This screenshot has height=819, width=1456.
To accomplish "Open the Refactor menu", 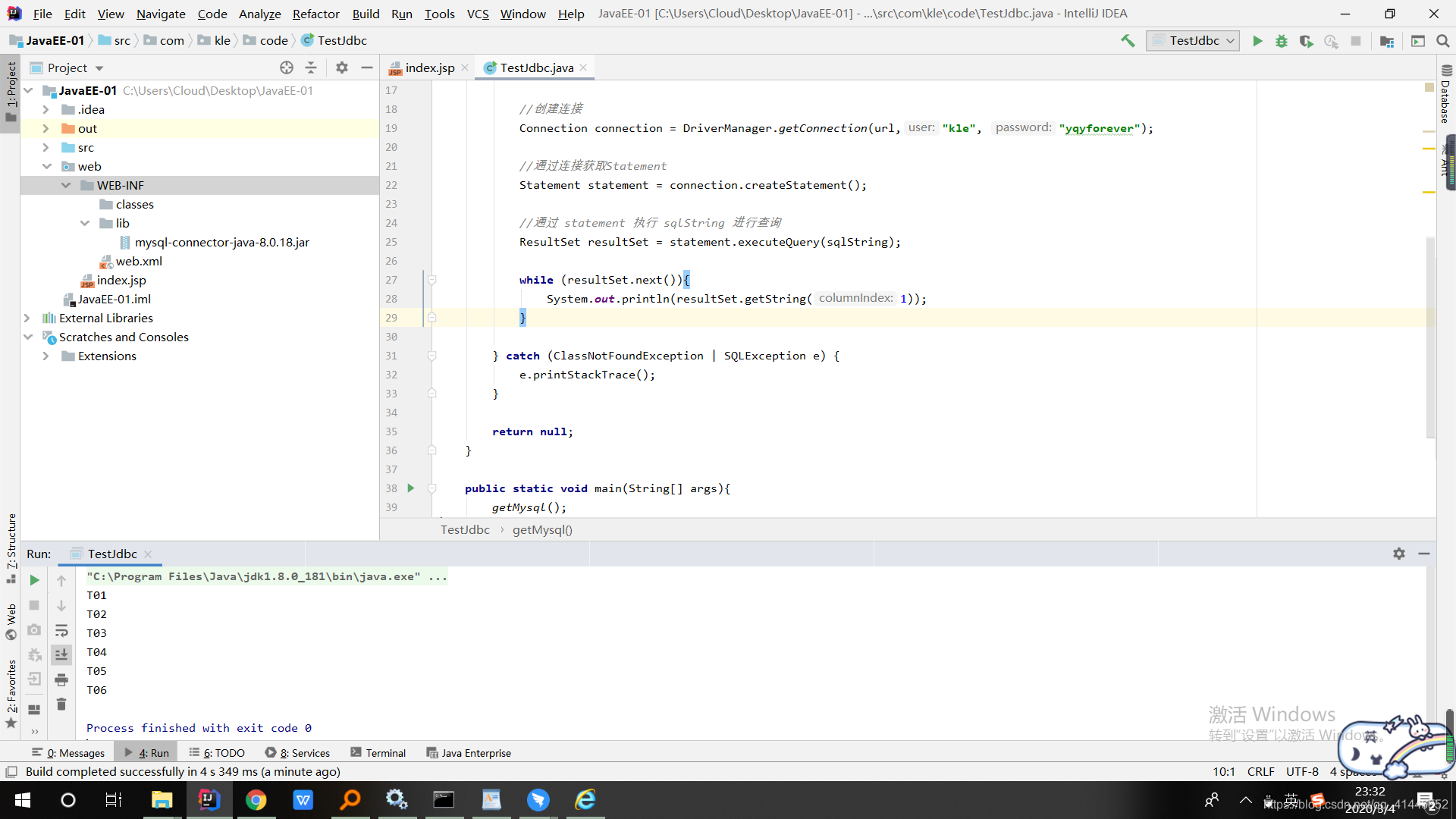I will tap(315, 14).
